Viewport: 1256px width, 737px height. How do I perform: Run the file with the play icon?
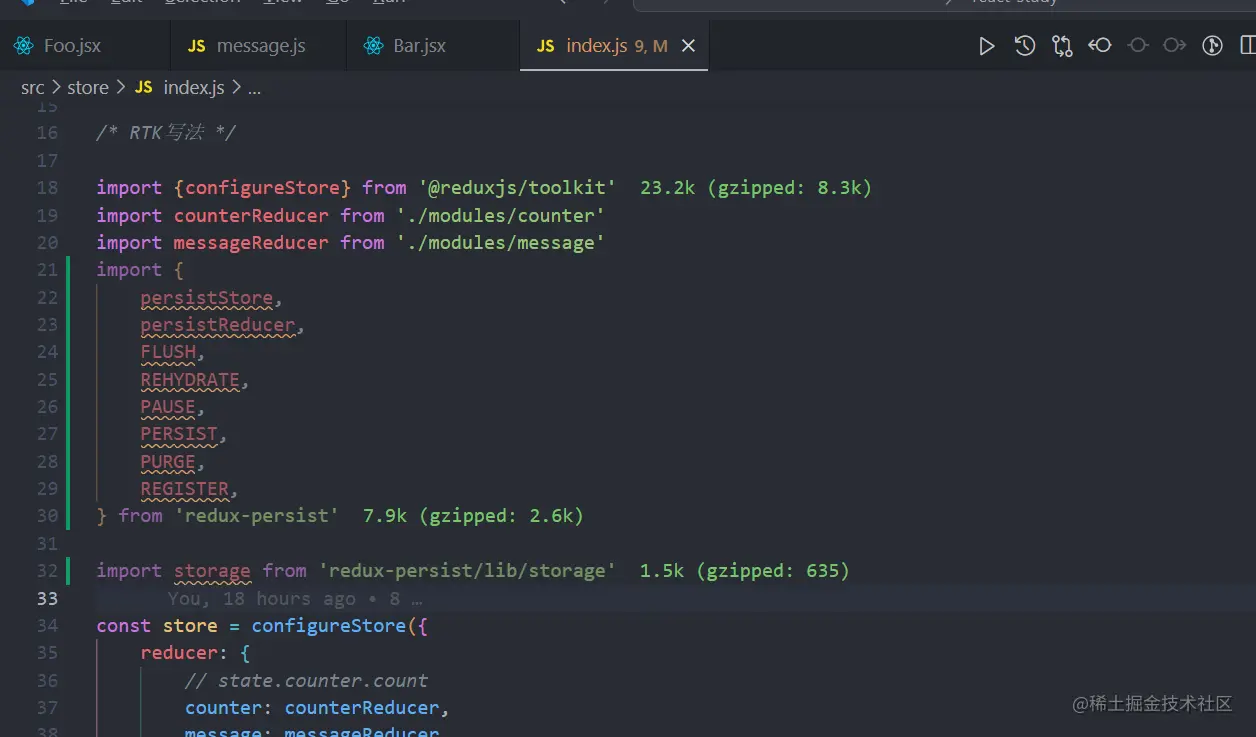987,46
